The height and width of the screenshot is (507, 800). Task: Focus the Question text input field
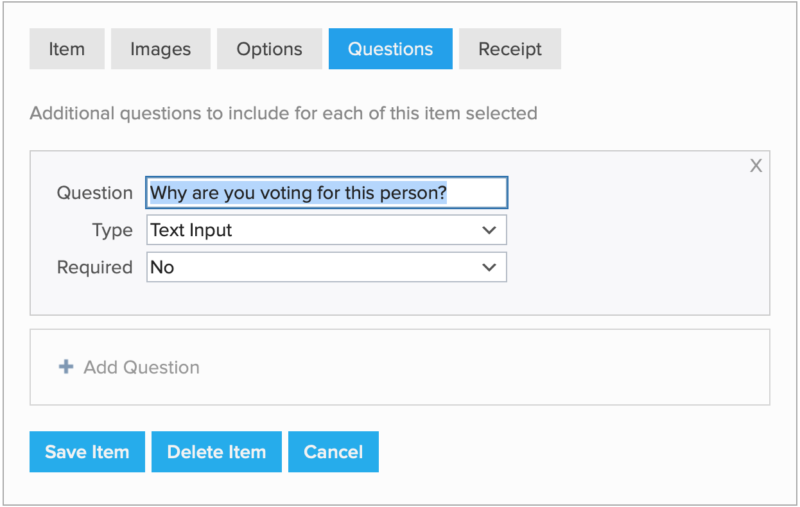[x=326, y=193]
